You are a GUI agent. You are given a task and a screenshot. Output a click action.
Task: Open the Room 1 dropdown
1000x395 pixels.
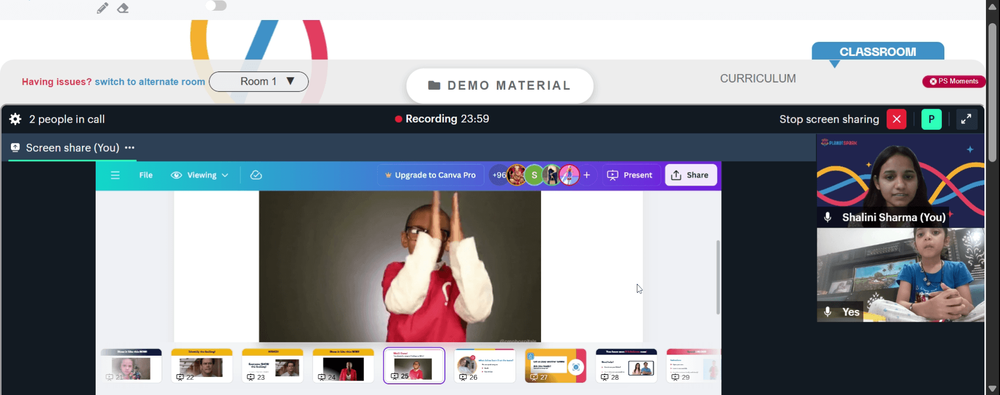tap(259, 82)
